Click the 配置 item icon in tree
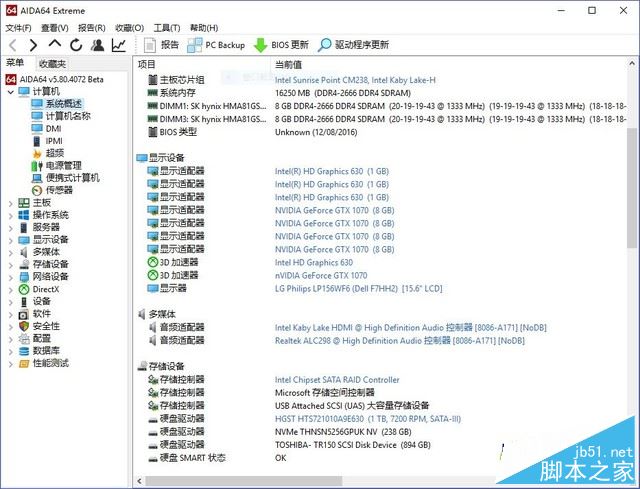This screenshot has width=640, height=489. point(24,338)
